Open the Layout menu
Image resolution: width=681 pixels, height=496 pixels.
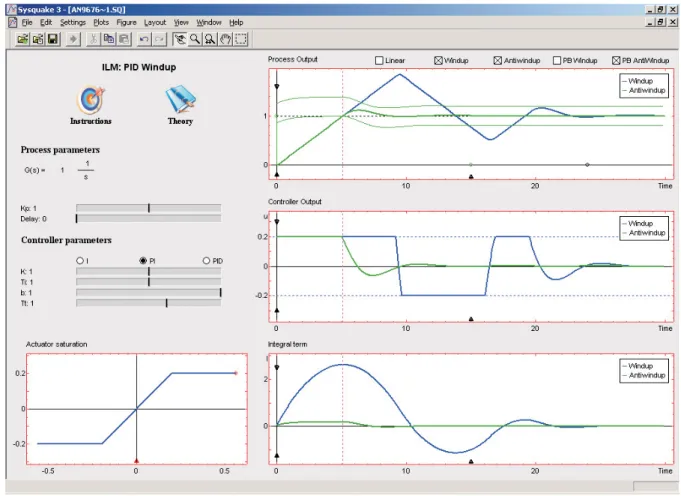coord(155,23)
